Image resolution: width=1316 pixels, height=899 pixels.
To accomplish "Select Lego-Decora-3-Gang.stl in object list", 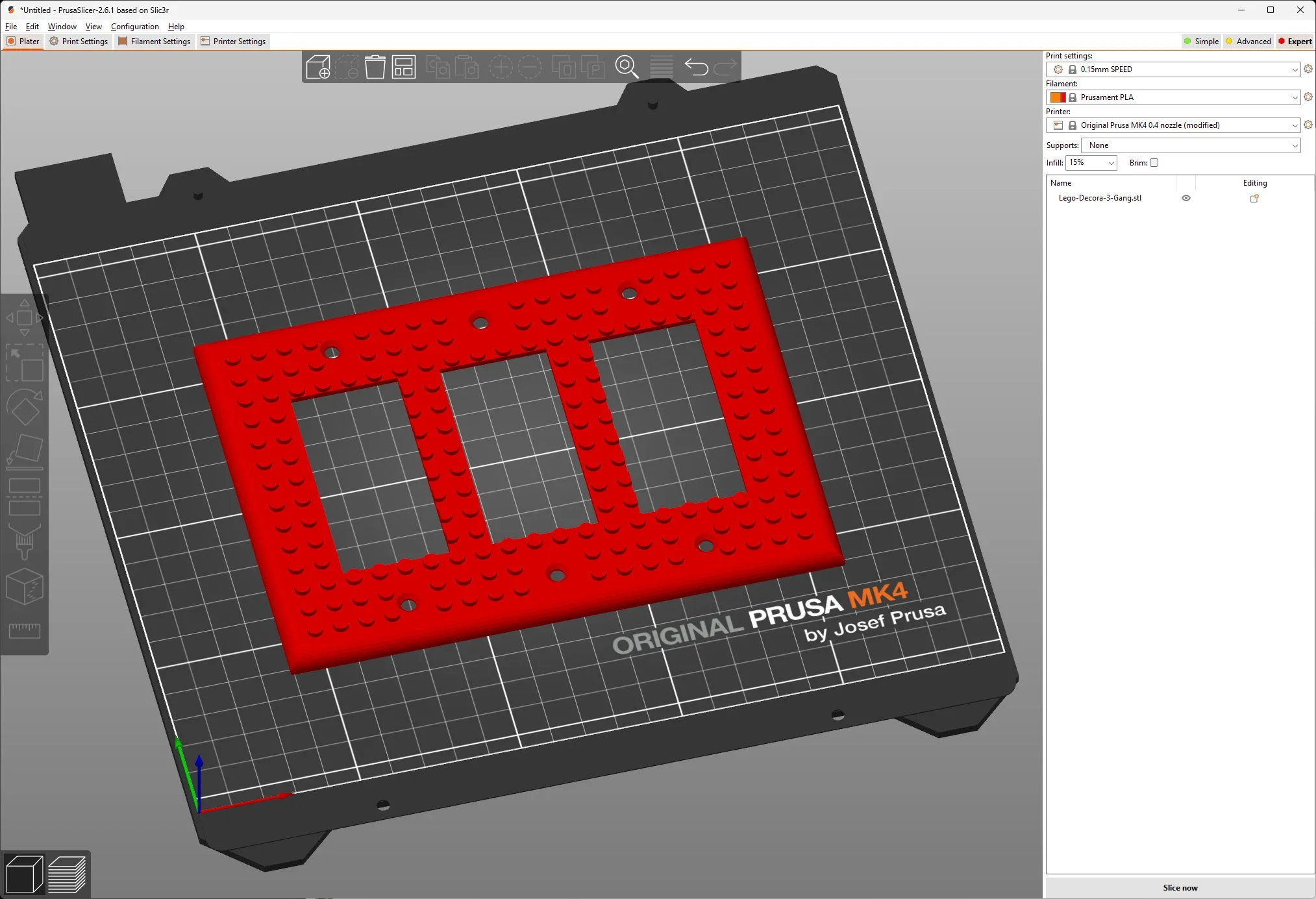I will click(1100, 198).
